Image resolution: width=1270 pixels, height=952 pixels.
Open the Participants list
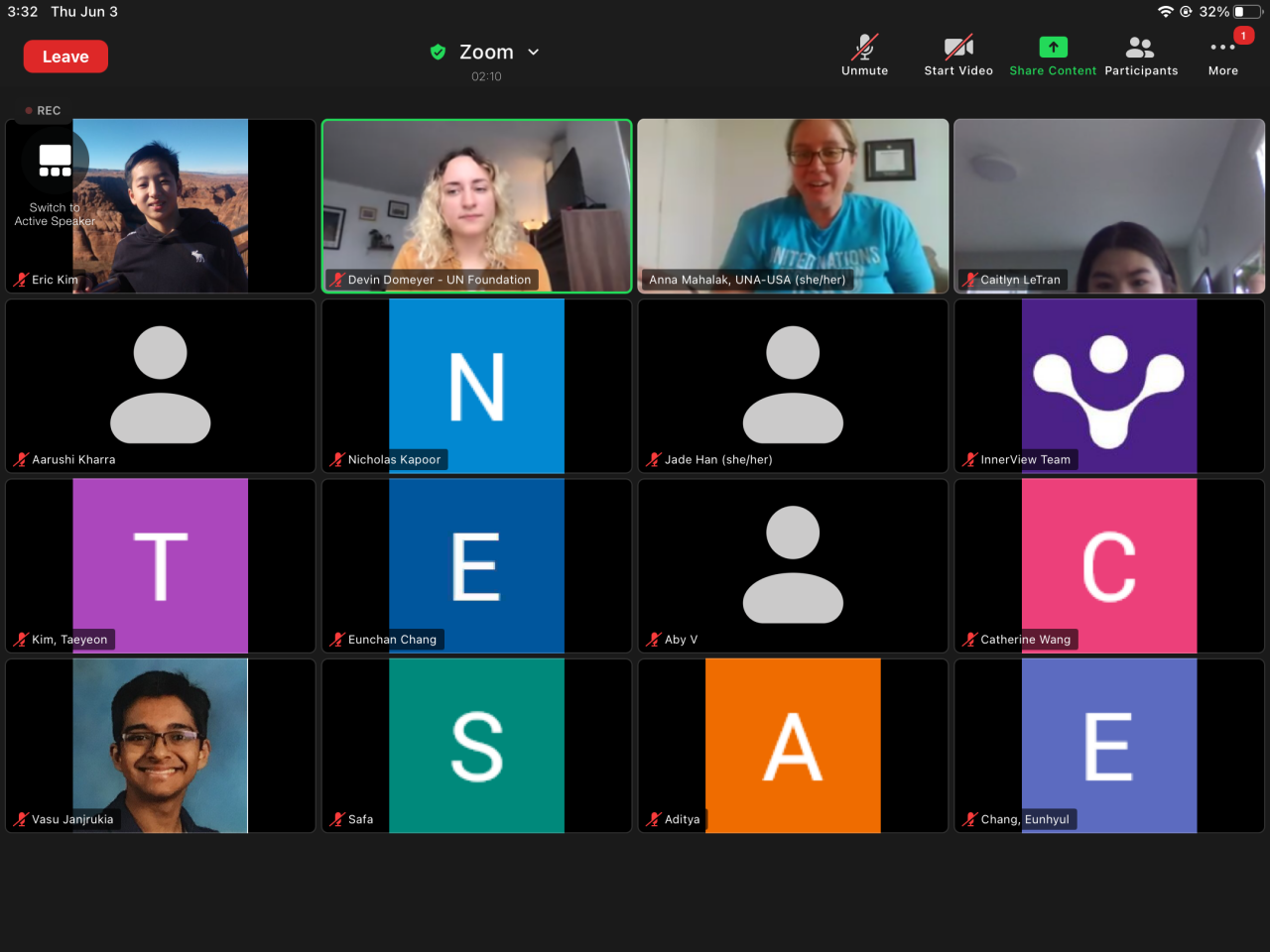click(x=1141, y=56)
